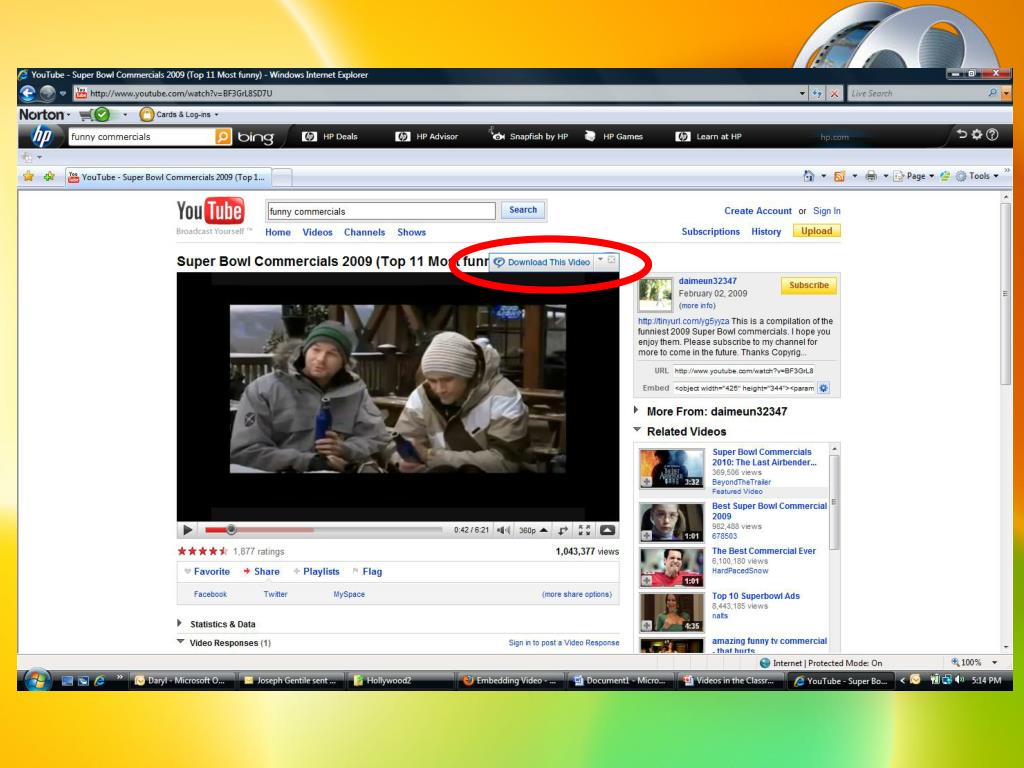Open the 360p quality dropdown
Screen dimensions: 1024x768
(533, 530)
